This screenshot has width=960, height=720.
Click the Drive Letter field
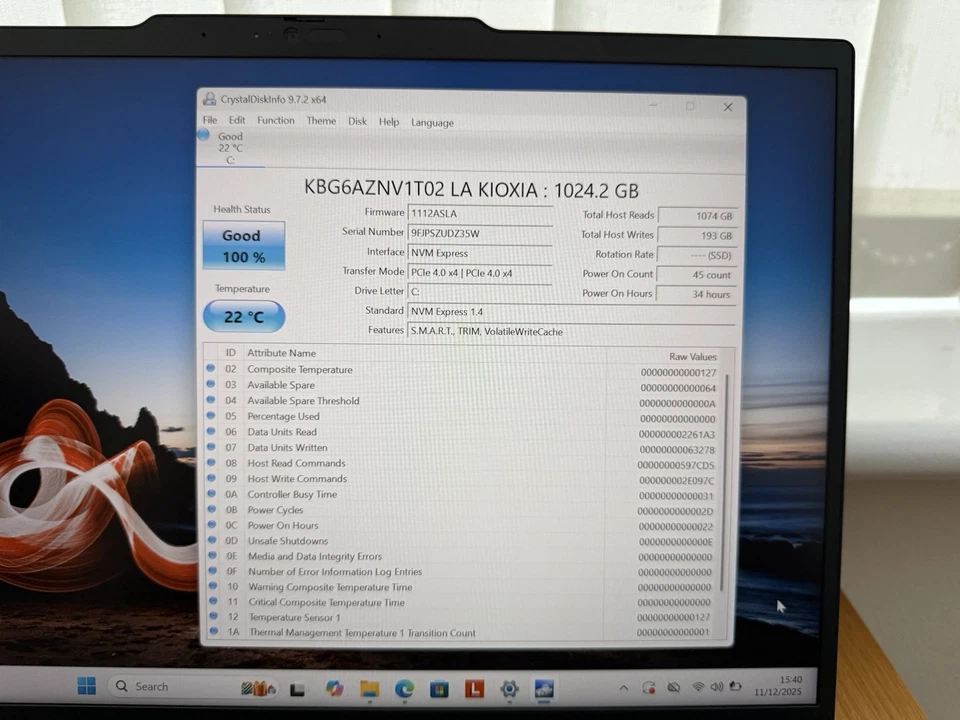point(480,292)
